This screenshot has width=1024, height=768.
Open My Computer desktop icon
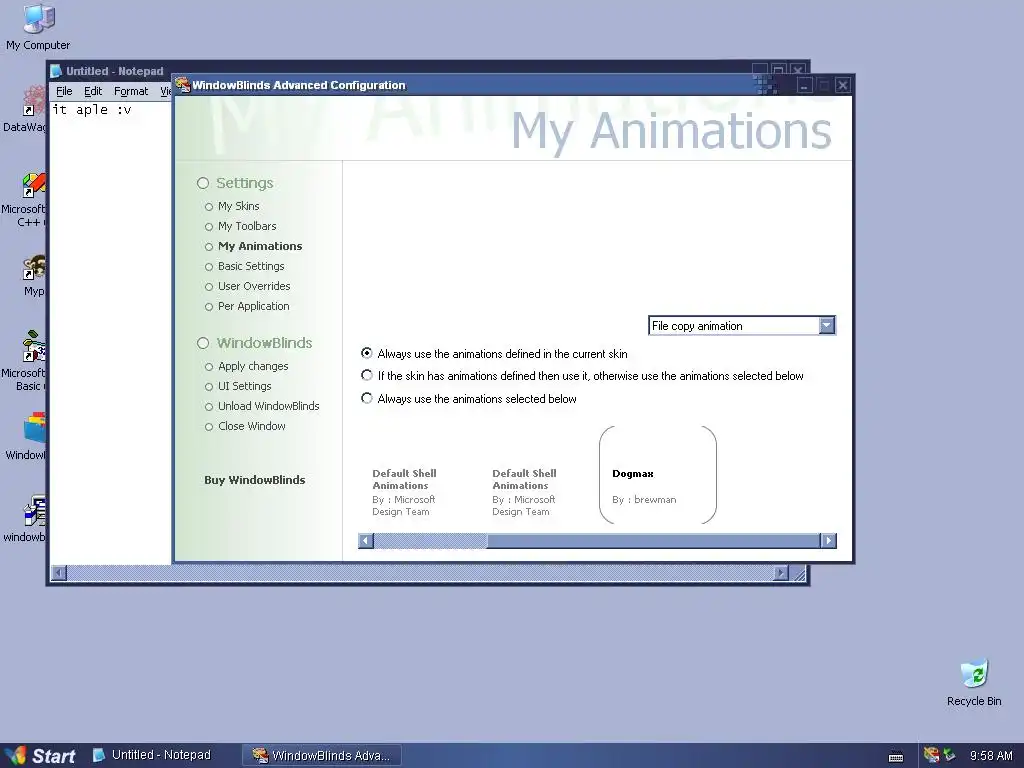point(38,27)
